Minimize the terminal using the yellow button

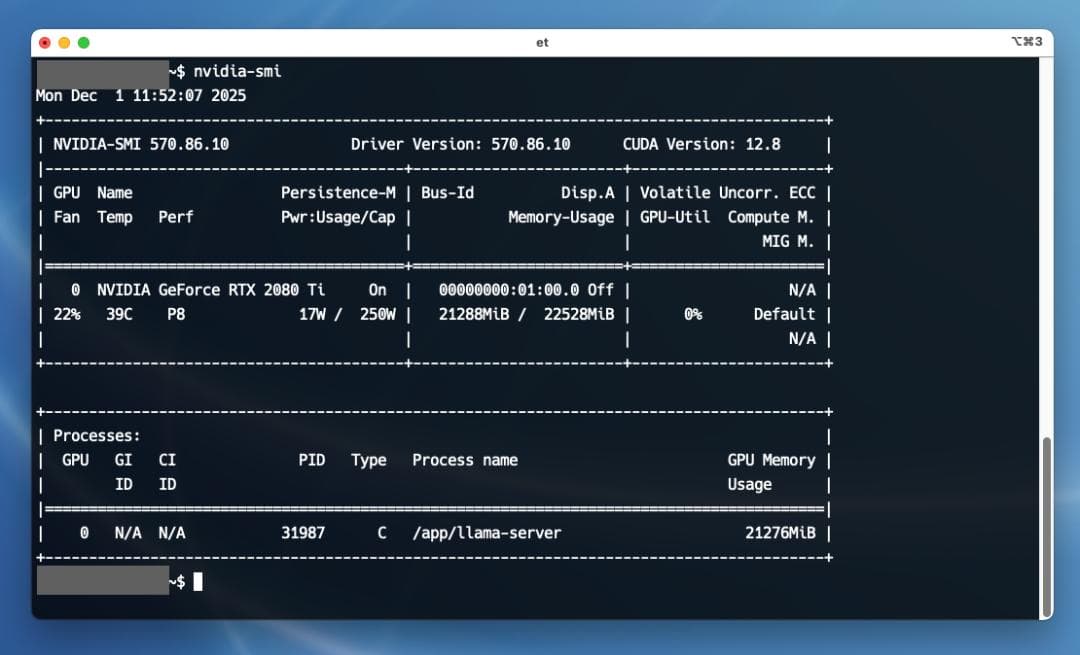[x=64, y=42]
